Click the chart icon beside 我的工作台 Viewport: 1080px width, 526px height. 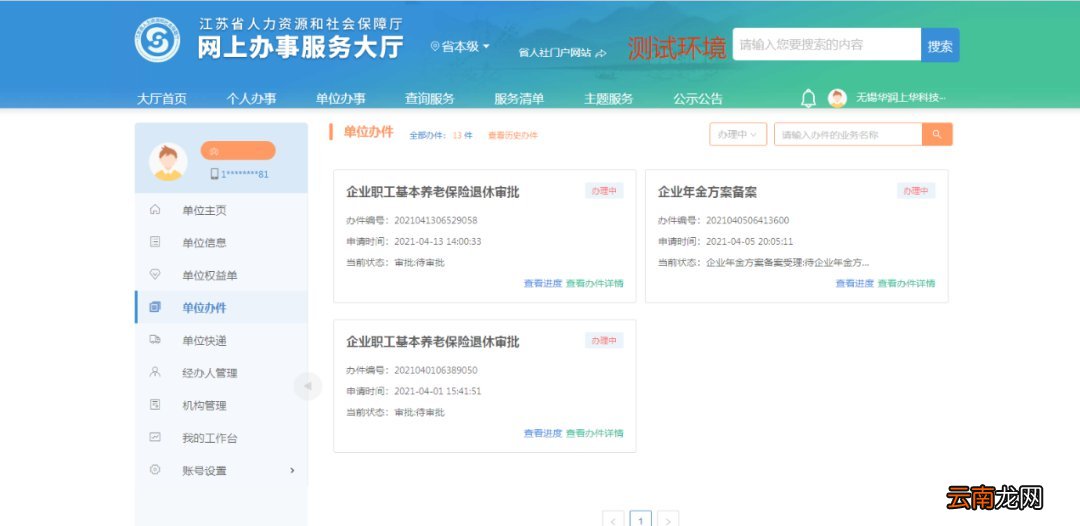click(x=155, y=437)
